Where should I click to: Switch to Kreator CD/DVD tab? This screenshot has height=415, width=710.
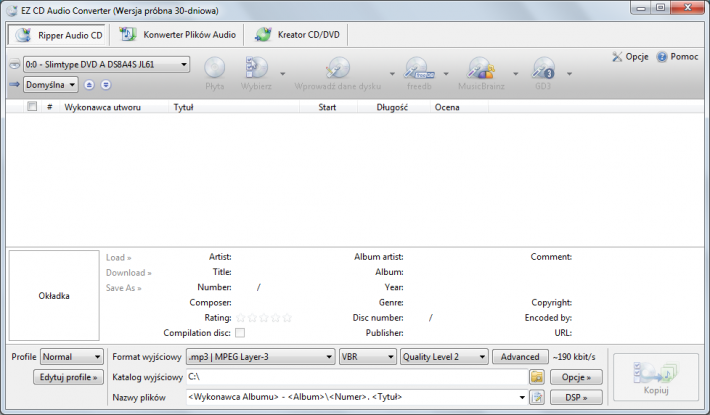coord(297,34)
